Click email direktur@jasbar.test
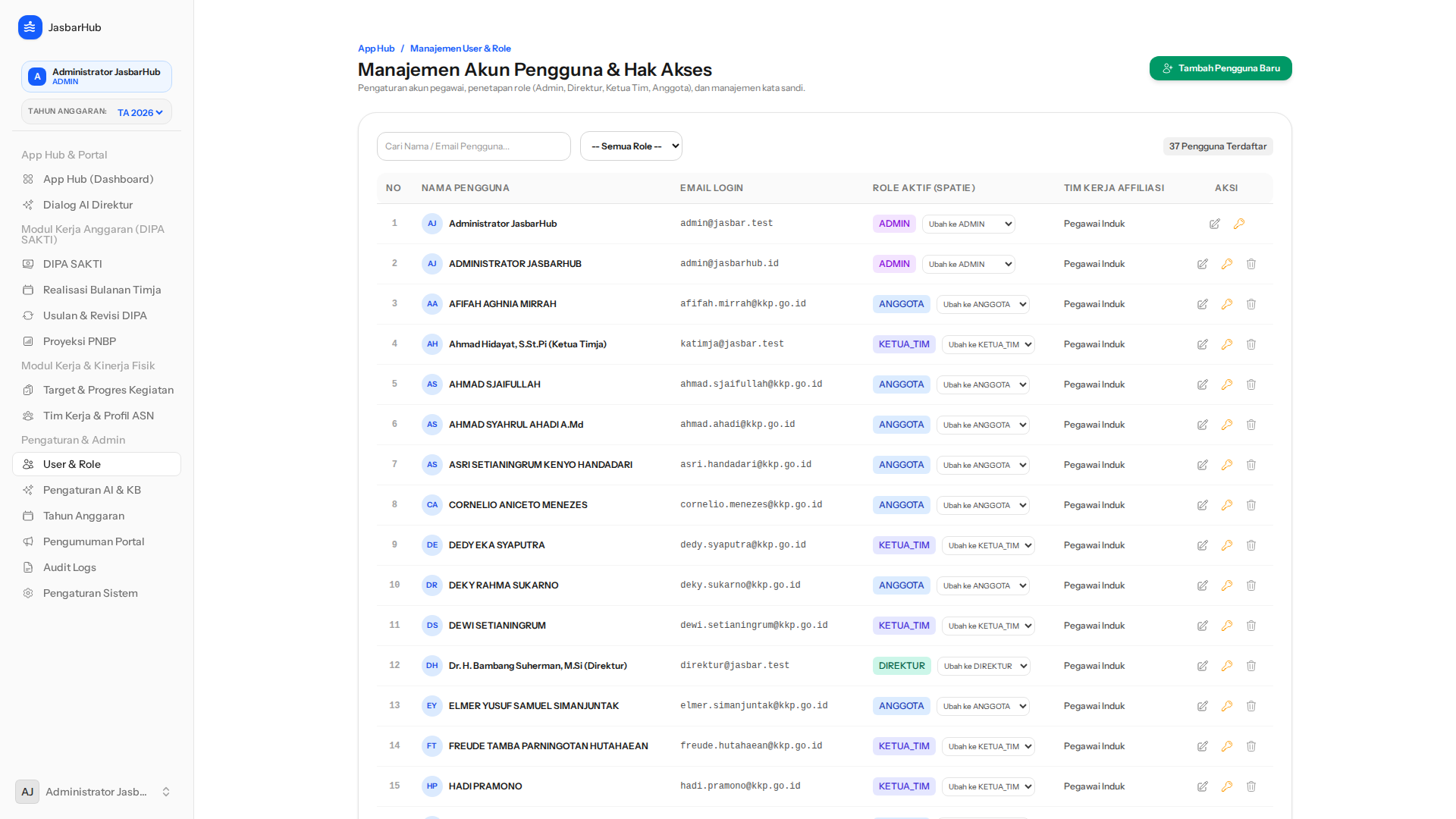Image resolution: width=1456 pixels, height=819 pixels. [734, 666]
